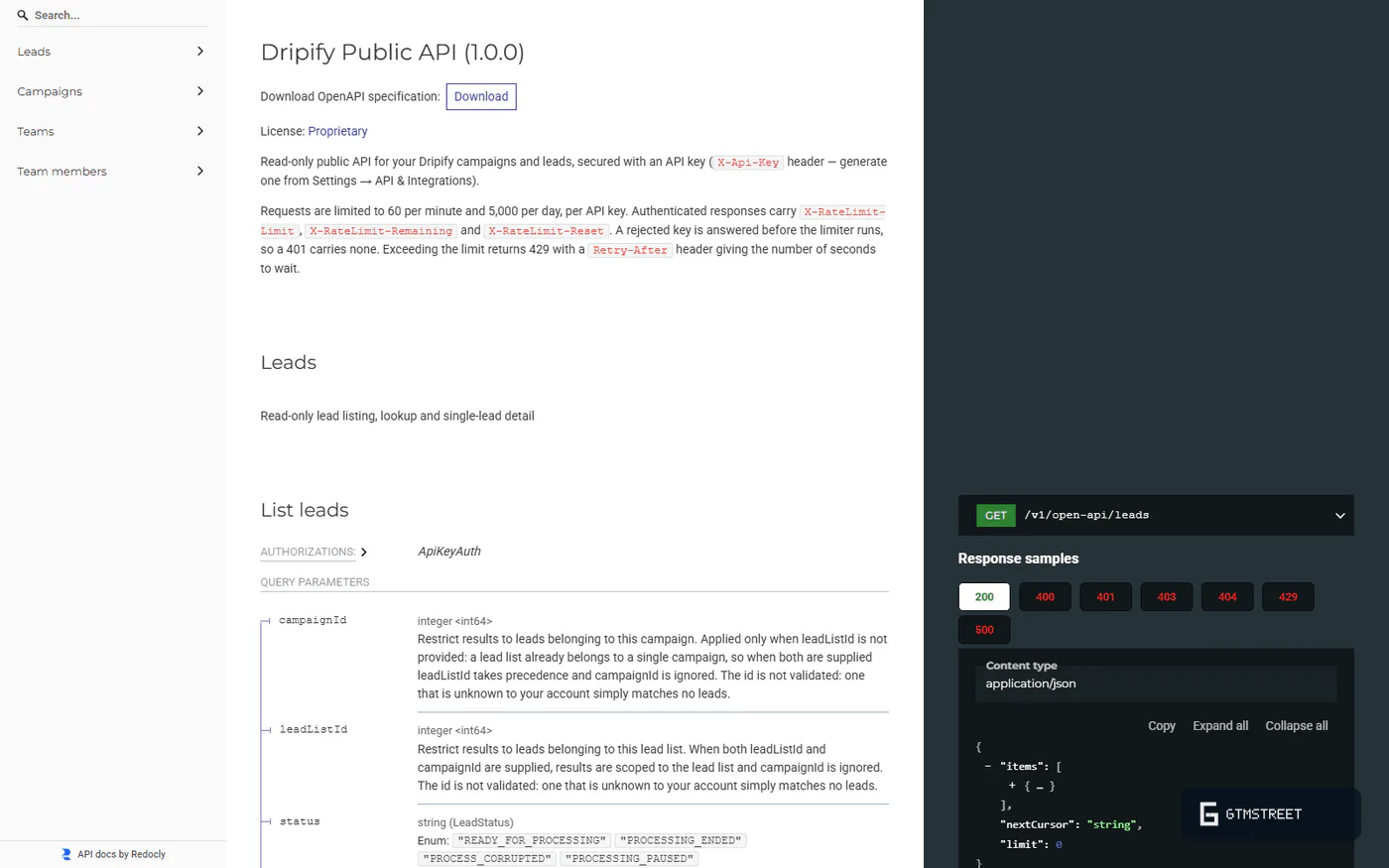Click the leadListId parameter name

(314, 729)
